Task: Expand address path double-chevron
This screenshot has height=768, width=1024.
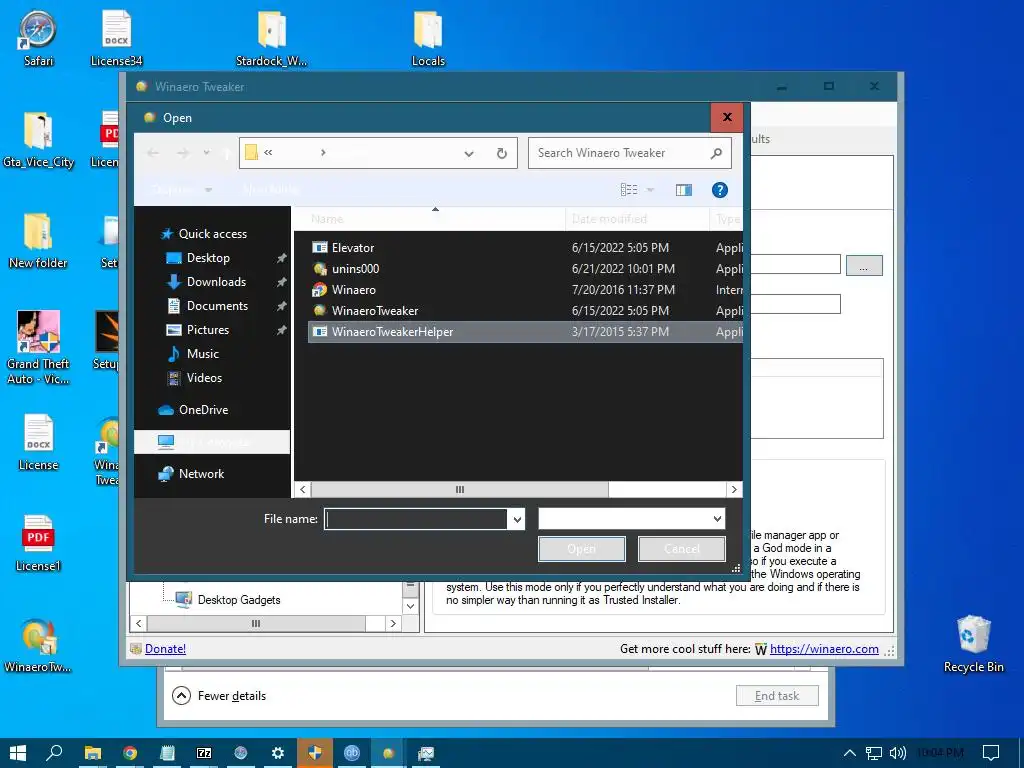Action: coord(268,153)
